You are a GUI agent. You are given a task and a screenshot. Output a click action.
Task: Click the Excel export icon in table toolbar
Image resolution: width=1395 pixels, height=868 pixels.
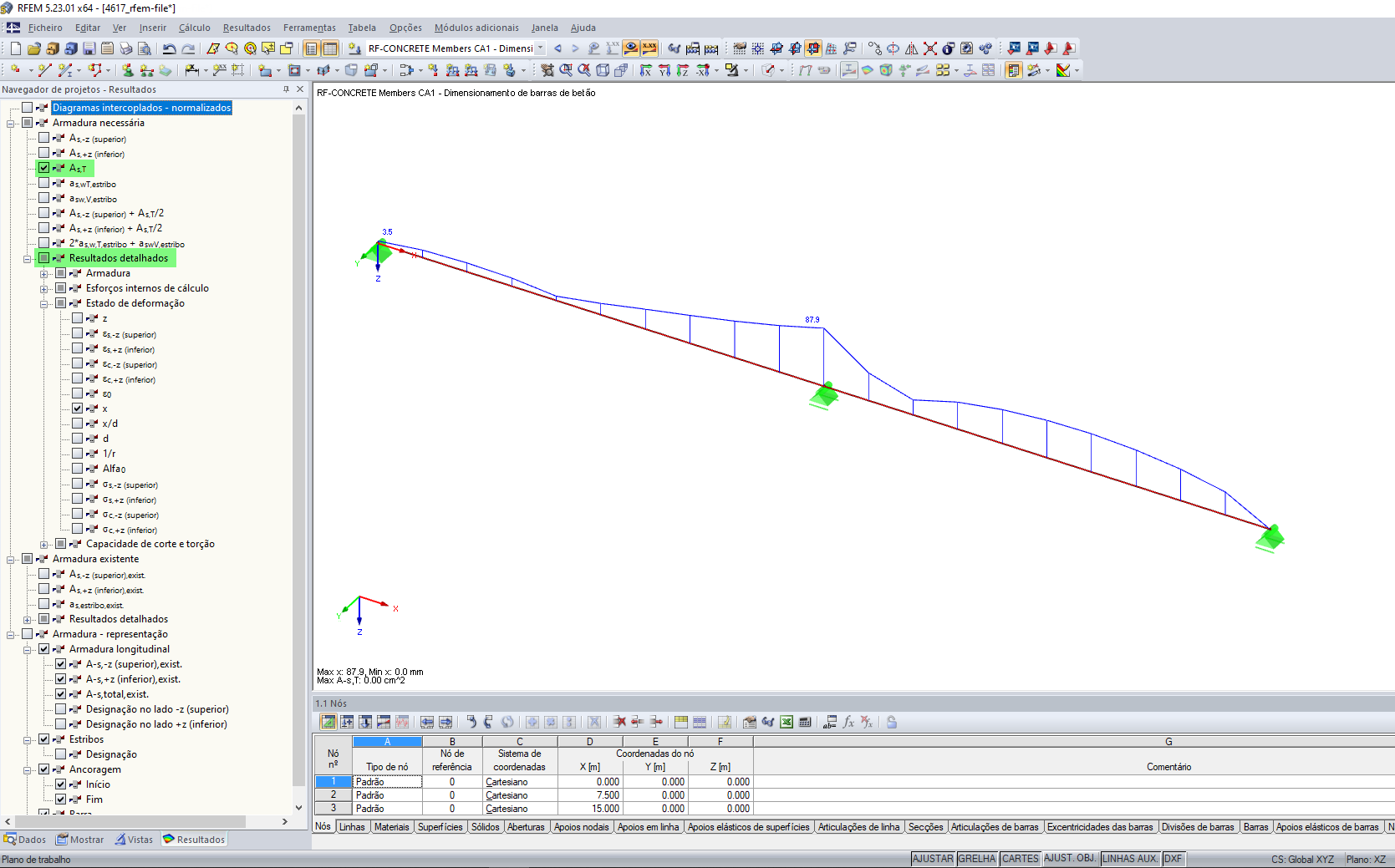[x=787, y=722]
